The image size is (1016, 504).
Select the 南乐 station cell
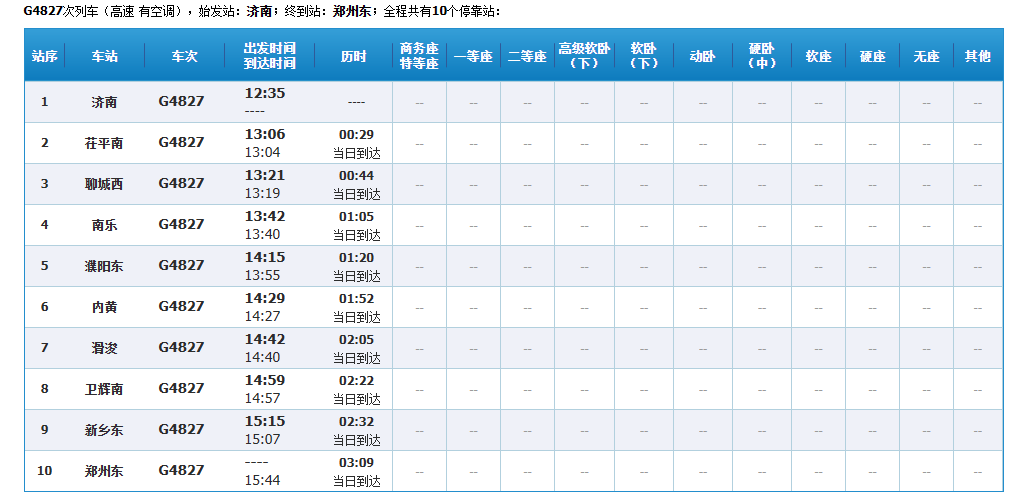[104, 225]
